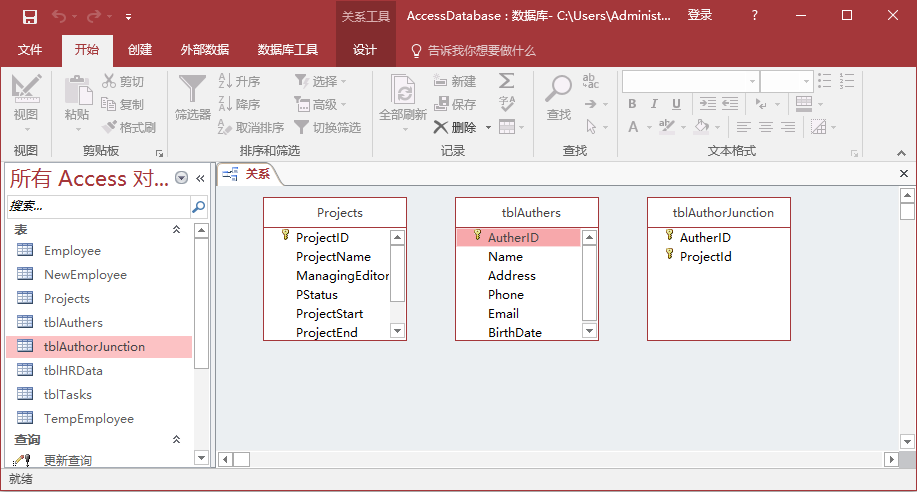This screenshot has width=917, height=492.
Task: Collapse navigation pane with double chevron
Action: coord(200,178)
